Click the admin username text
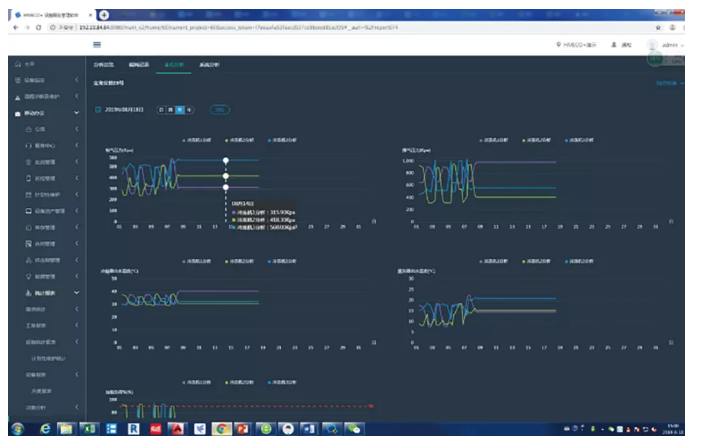Viewport: 701px width, 441px height. coord(670,45)
